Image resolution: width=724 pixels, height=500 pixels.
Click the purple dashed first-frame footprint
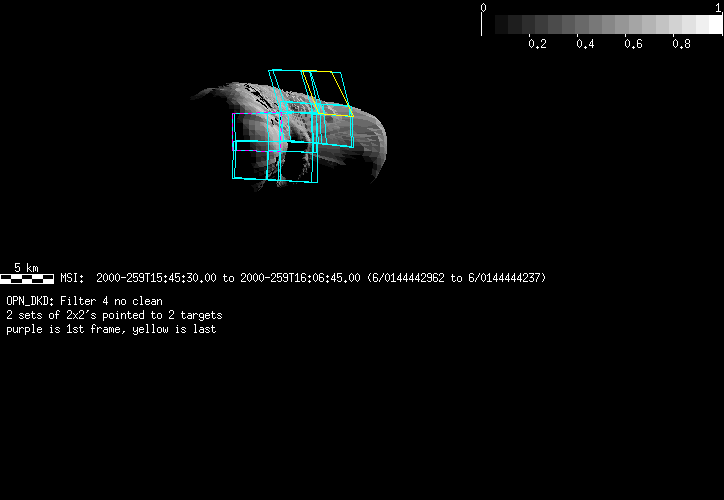click(x=257, y=132)
